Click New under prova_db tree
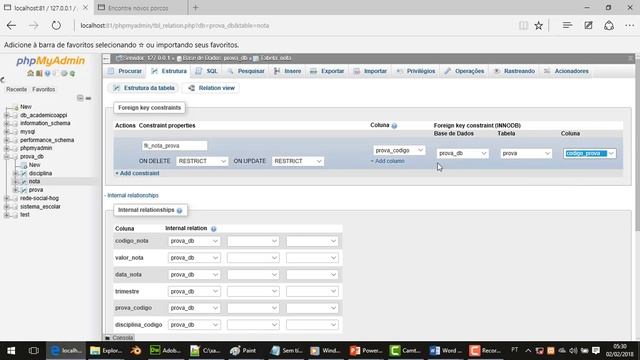 pyautogui.click(x=34, y=165)
